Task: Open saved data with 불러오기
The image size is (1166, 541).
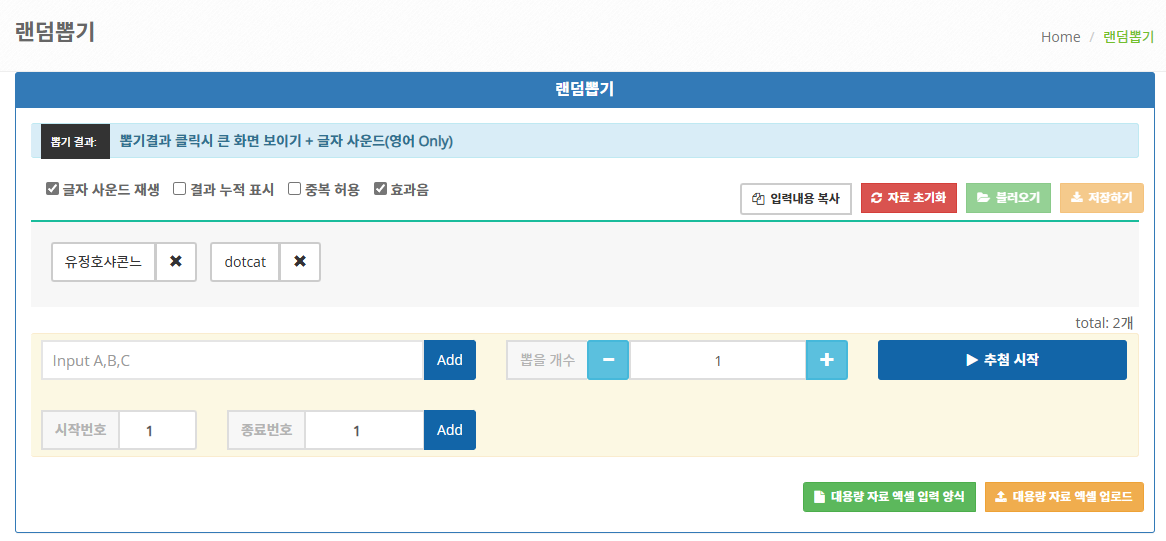Action: click(1008, 198)
